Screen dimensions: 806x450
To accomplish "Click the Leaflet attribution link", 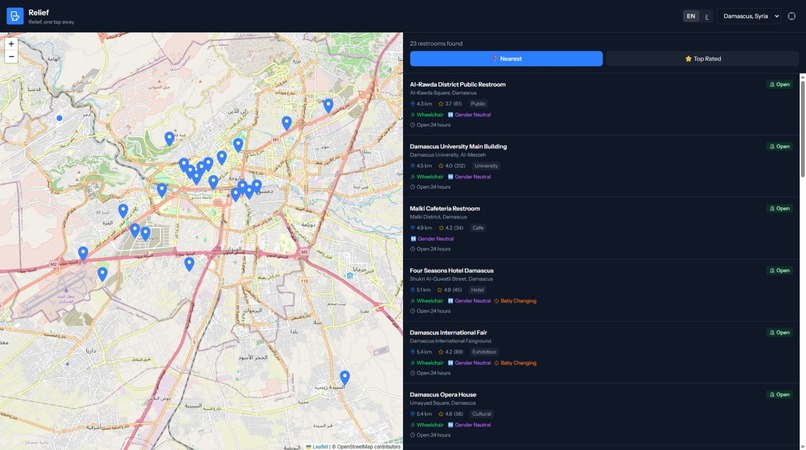I will click(318, 446).
